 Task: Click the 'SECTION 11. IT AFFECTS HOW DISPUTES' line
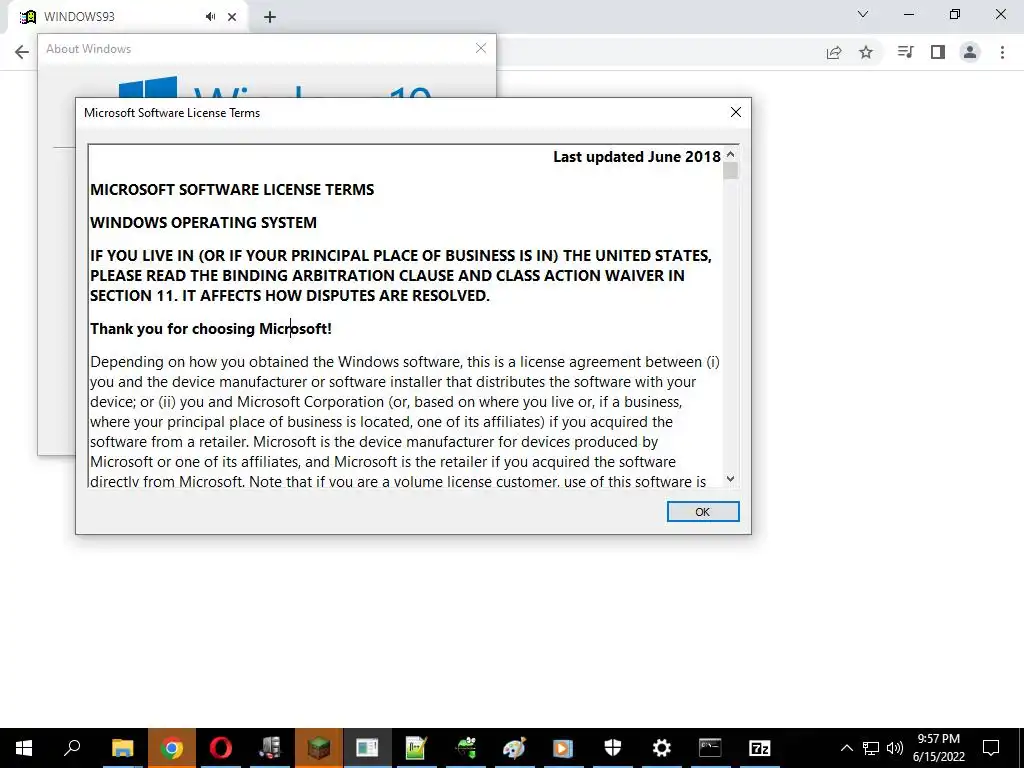click(x=290, y=296)
